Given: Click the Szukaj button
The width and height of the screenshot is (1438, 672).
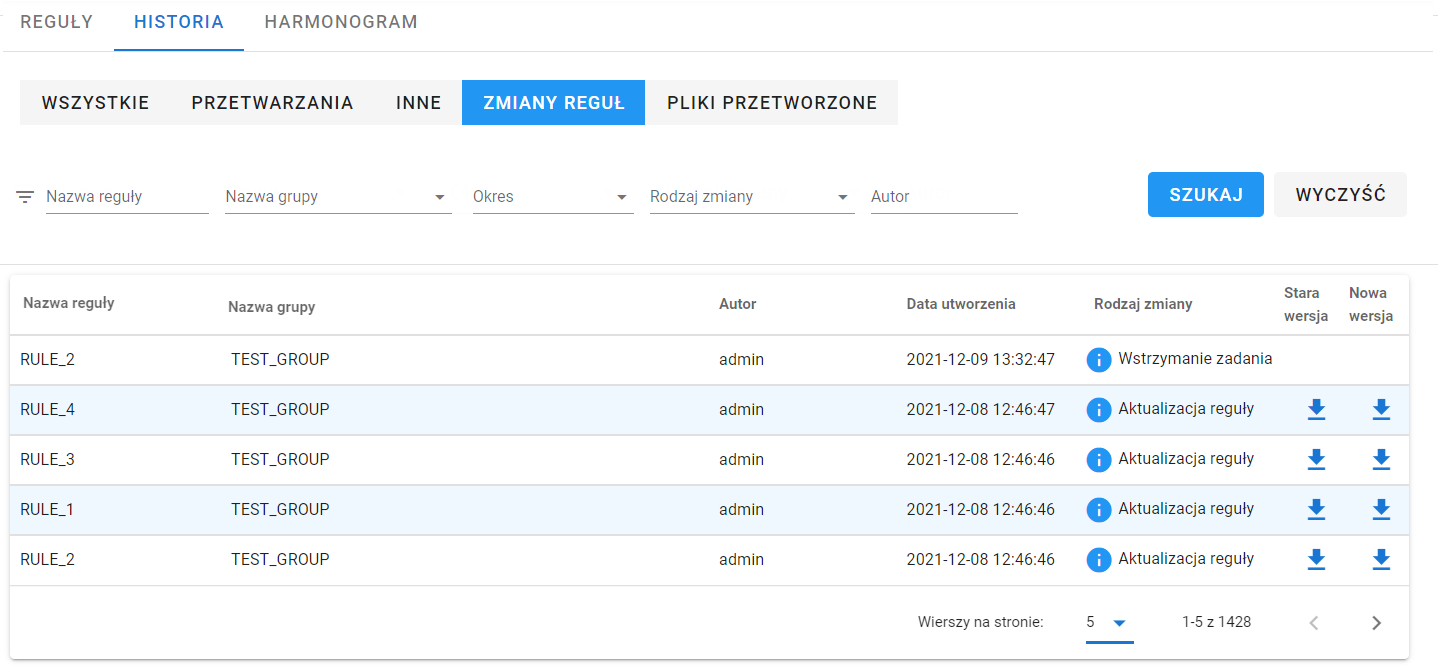Looking at the screenshot, I should 1206,195.
